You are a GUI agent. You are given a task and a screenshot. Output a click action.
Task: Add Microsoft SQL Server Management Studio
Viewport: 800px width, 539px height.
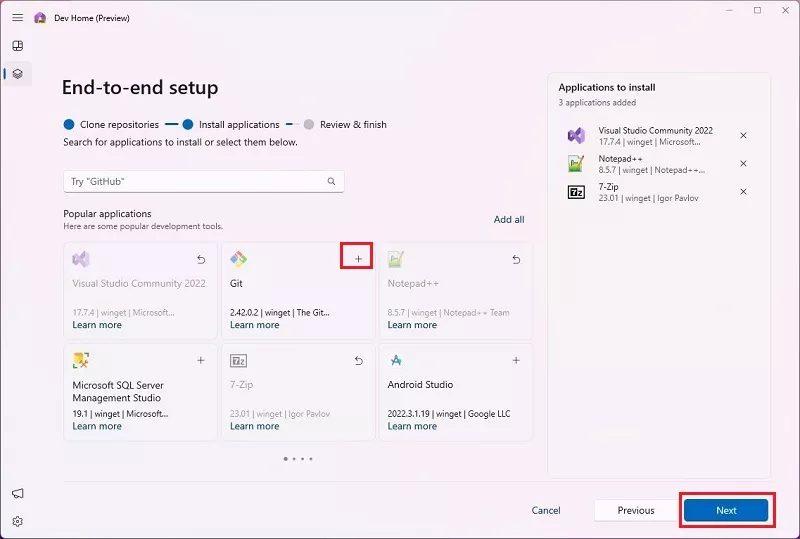tap(201, 360)
